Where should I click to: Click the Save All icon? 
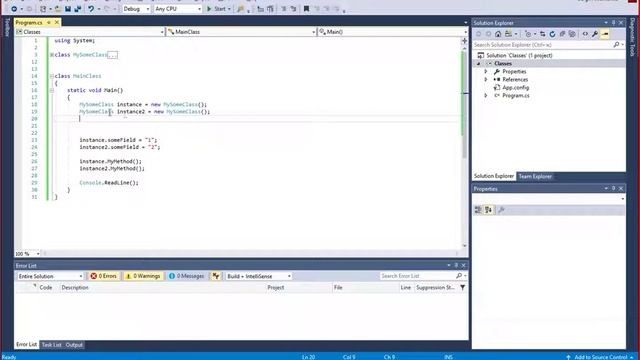point(78,9)
